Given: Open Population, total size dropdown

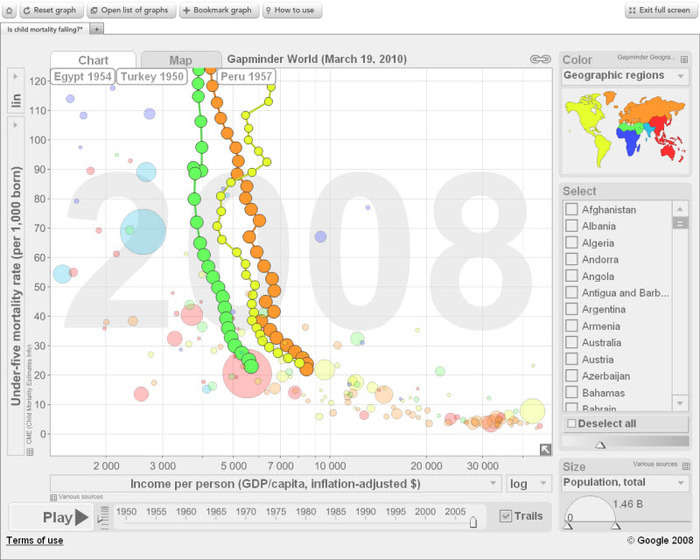Looking at the screenshot, I should click(x=625, y=483).
